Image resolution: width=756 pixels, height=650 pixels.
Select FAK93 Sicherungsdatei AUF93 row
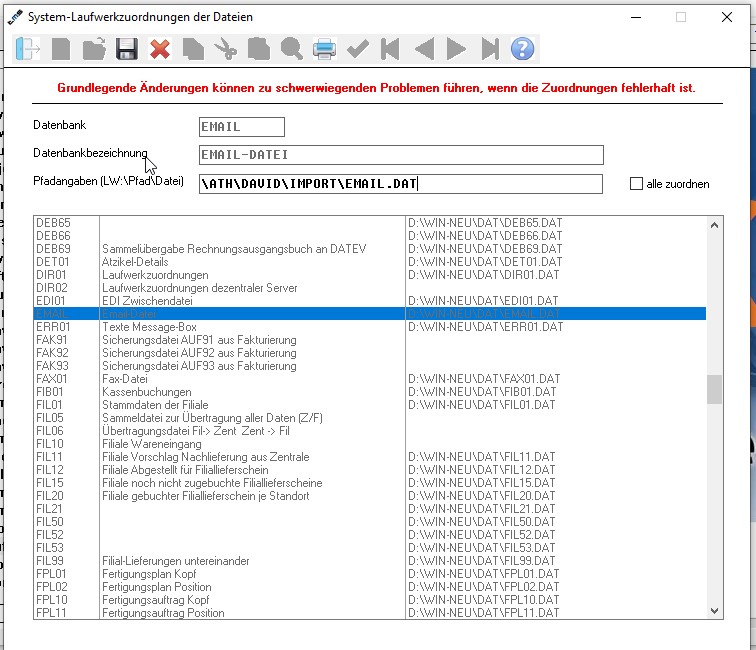370,366
